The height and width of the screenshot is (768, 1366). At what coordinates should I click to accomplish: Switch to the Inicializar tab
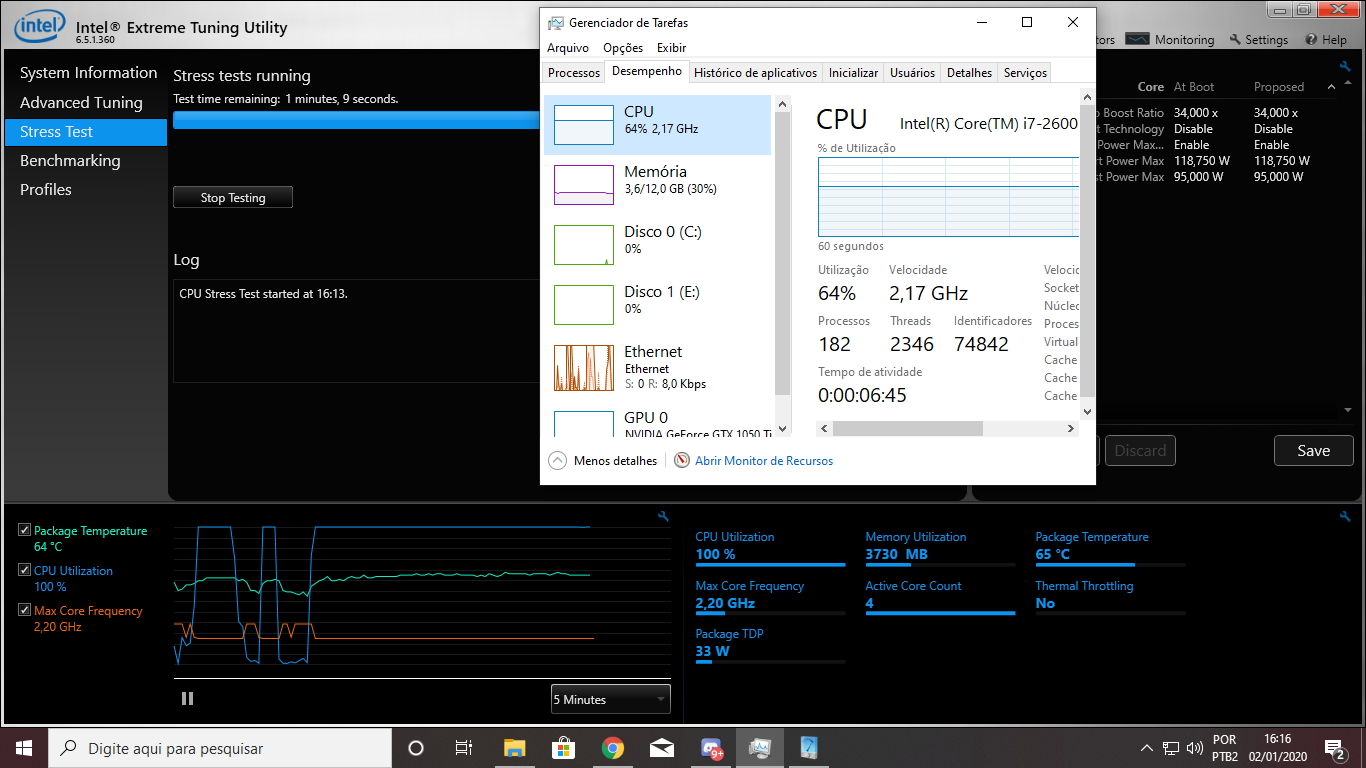[x=853, y=73]
